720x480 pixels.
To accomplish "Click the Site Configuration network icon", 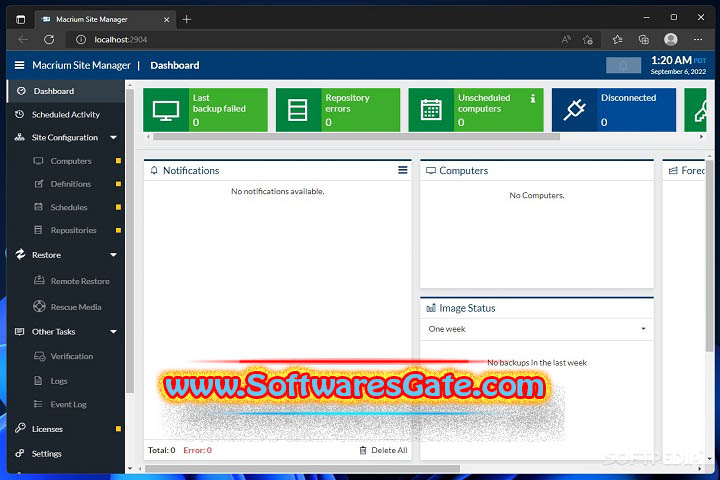I will click(19, 137).
